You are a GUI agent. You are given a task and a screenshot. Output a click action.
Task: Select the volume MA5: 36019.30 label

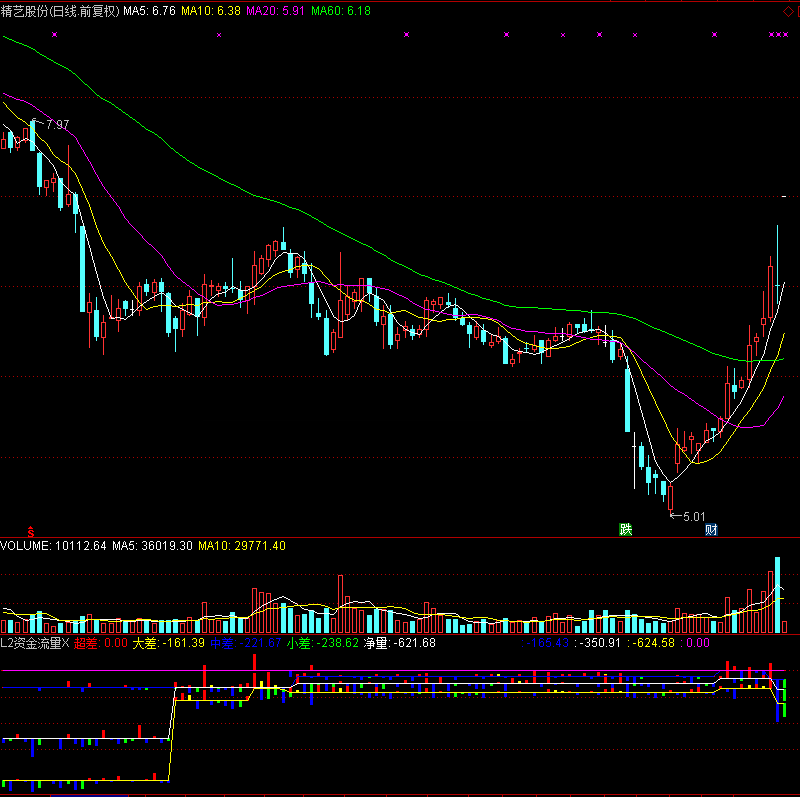tap(153, 546)
